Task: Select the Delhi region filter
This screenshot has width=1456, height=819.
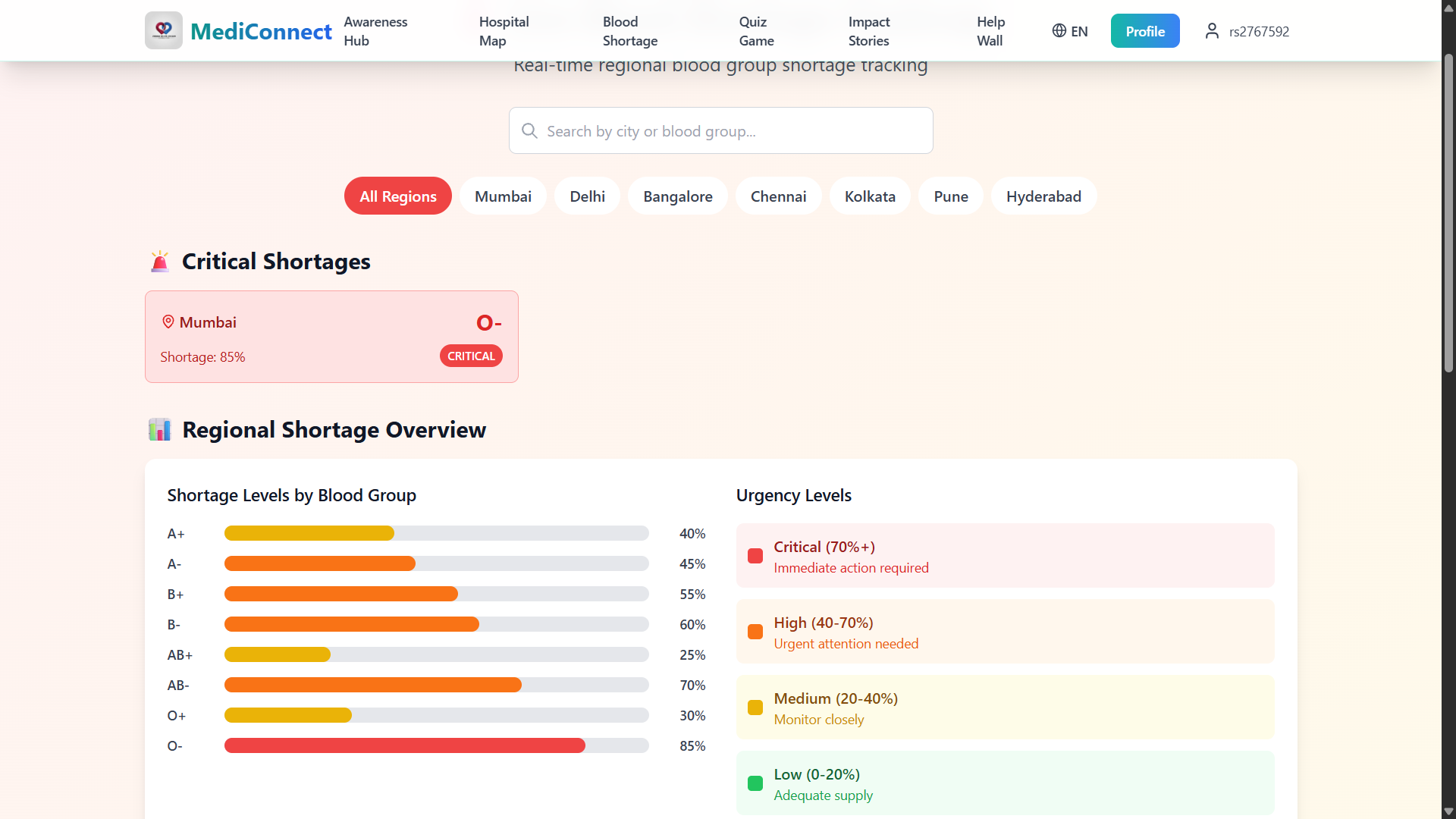Action: pos(587,196)
